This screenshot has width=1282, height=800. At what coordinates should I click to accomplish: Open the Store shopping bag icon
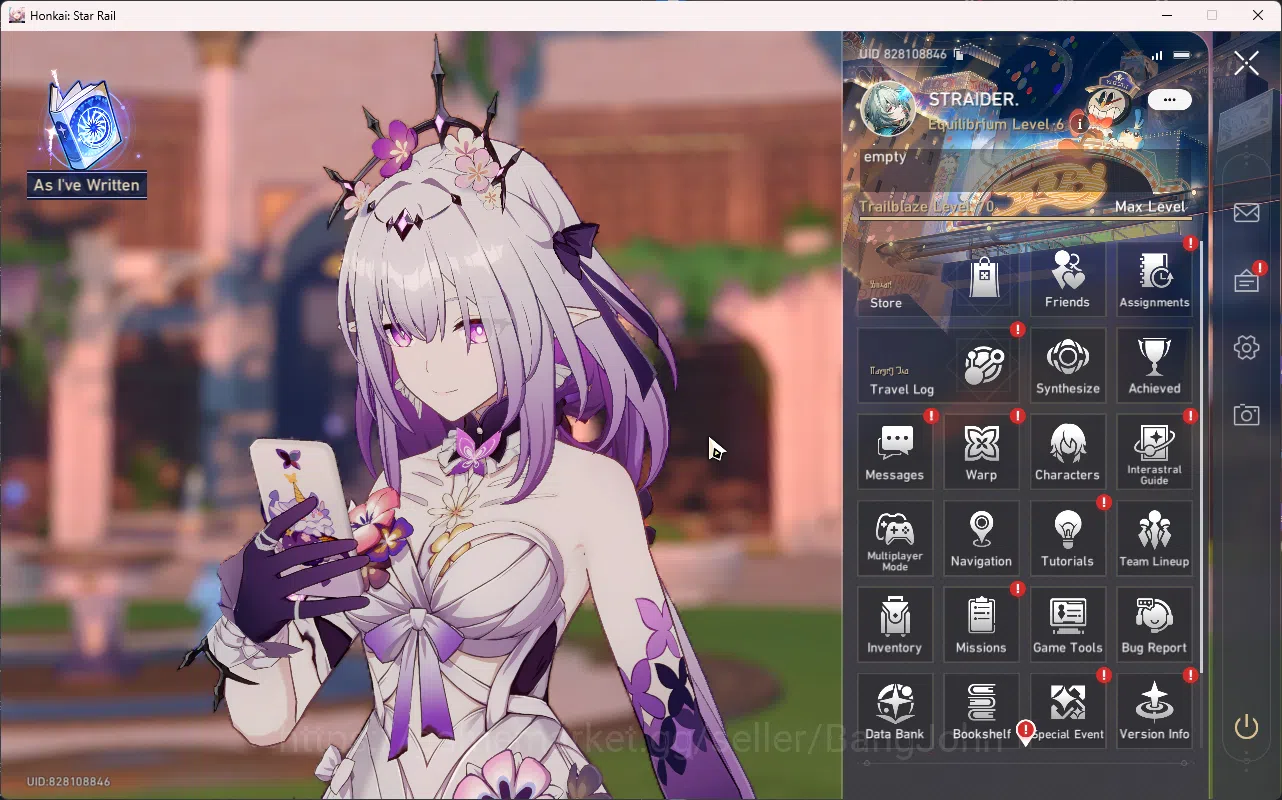982,278
